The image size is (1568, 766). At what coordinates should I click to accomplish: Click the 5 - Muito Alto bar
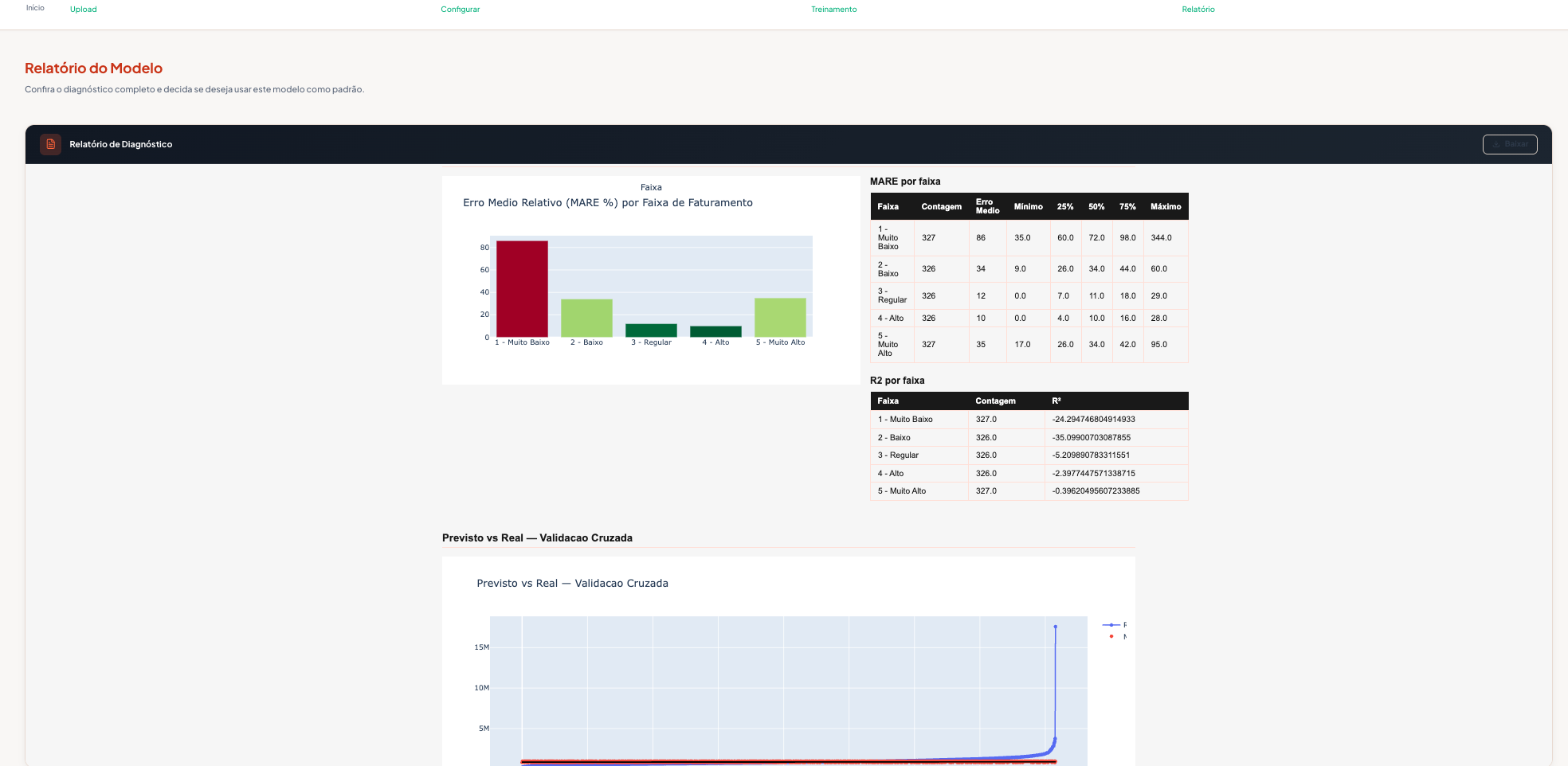coord(780,317)
